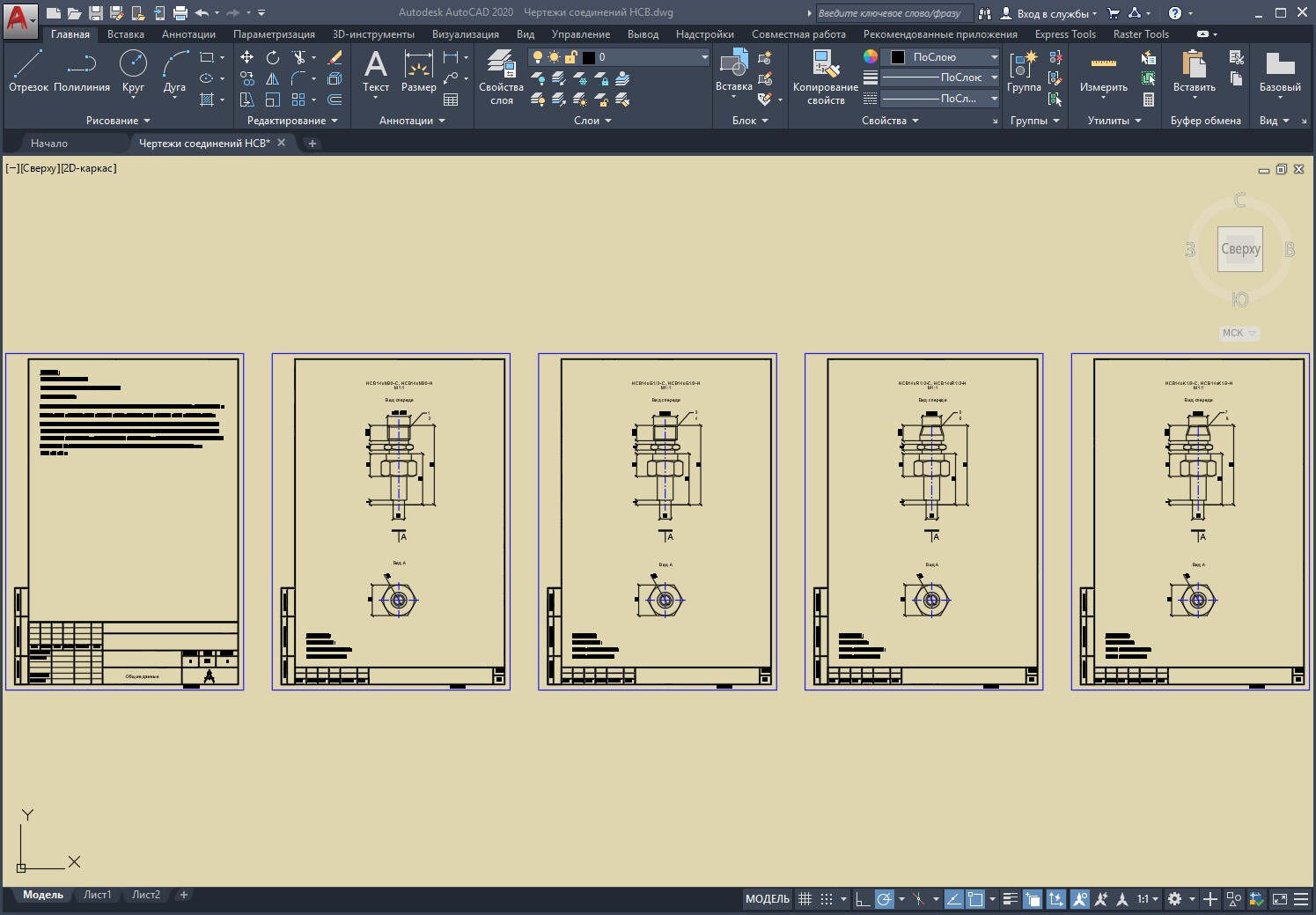Select the Отрезок (line) tool
Image resolution: width=1316 pixels, height=915 pixels.
click(28, 70)
